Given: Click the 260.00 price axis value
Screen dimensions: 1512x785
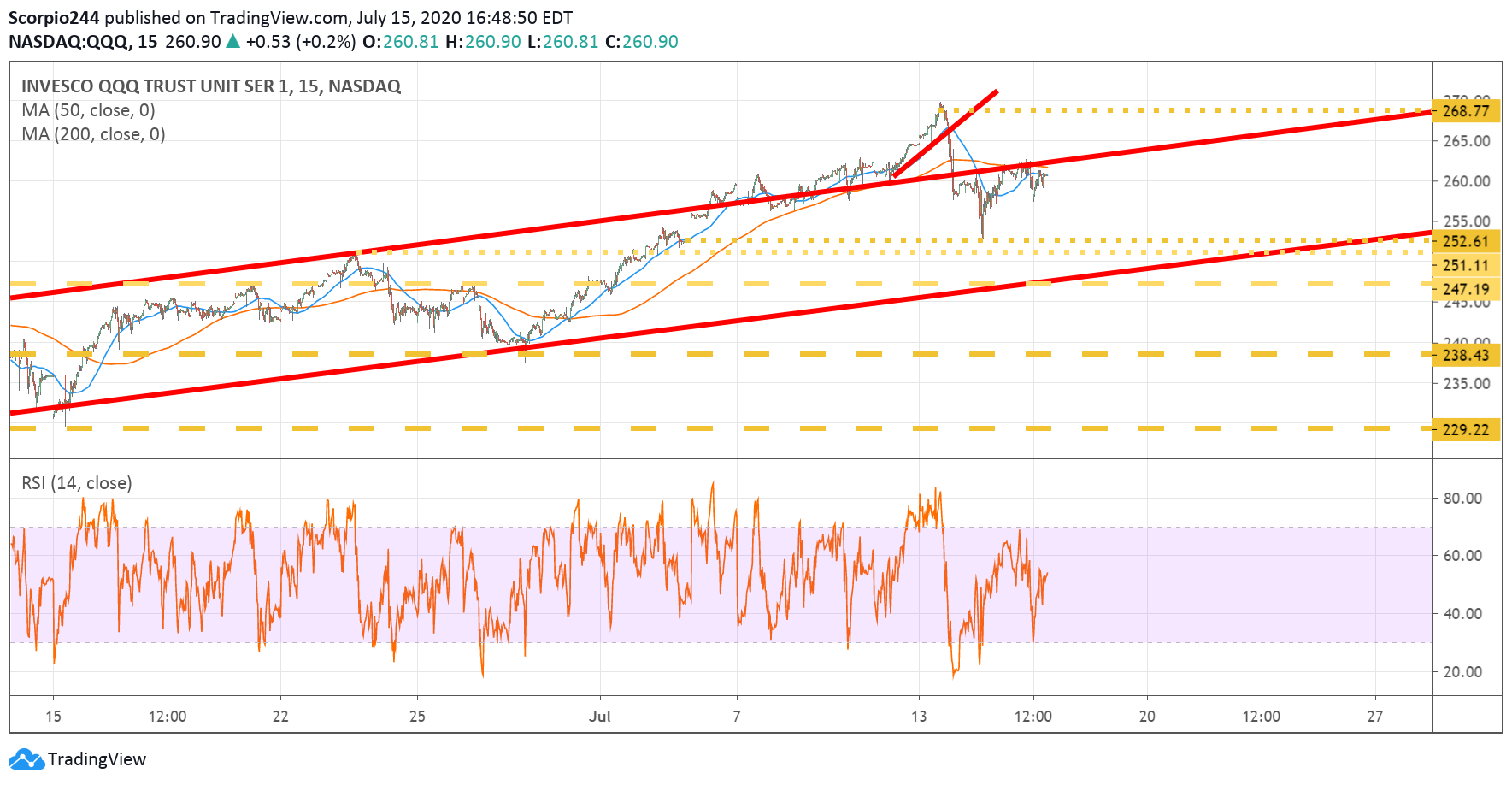Looking at the screenshot, I should tap(1467, 180).
